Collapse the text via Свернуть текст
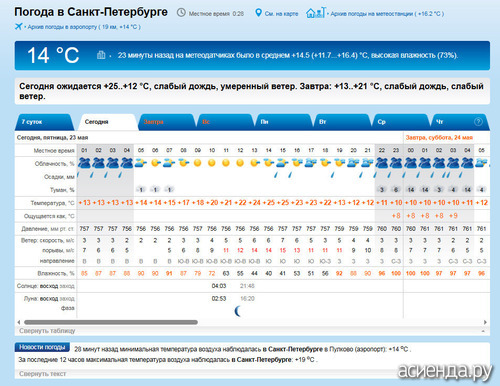 (x=43, y=374)
